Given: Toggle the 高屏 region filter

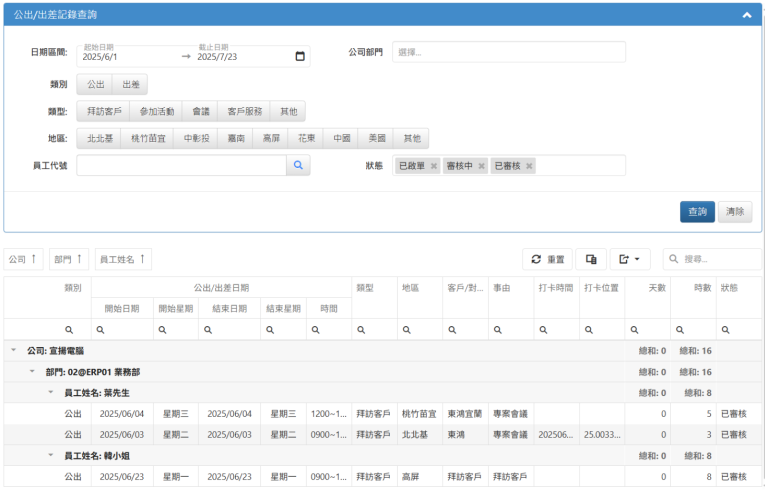Looking at the screenshot, I should tap(271, 138).
